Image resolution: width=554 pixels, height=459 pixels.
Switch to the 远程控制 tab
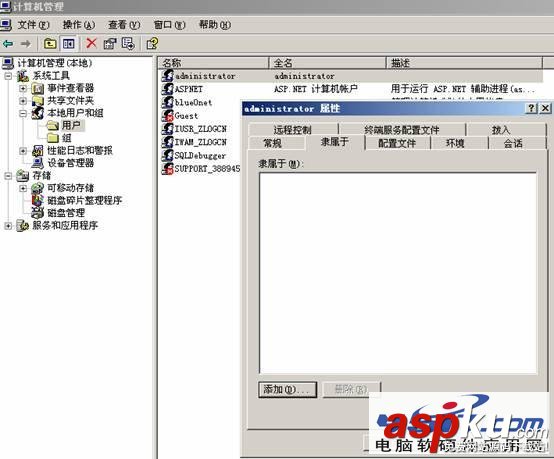(292, 130)
